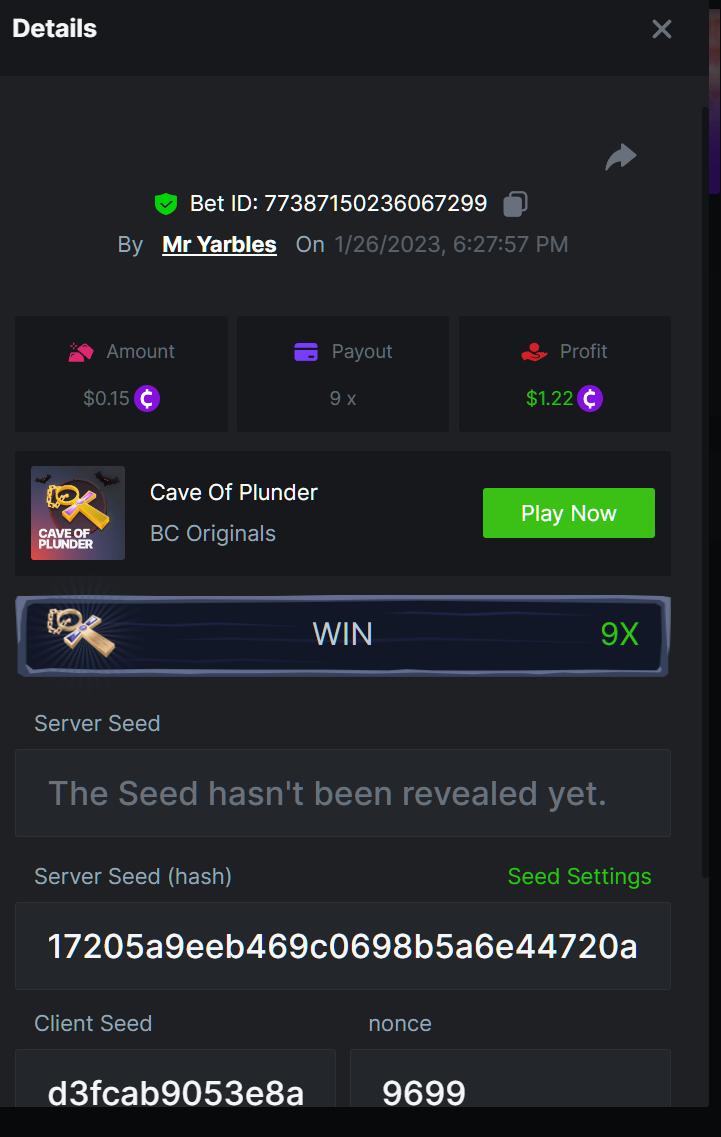Viewport: 721px width, 1137px height.
Task: Click the Play Now button
Action: 569,513
